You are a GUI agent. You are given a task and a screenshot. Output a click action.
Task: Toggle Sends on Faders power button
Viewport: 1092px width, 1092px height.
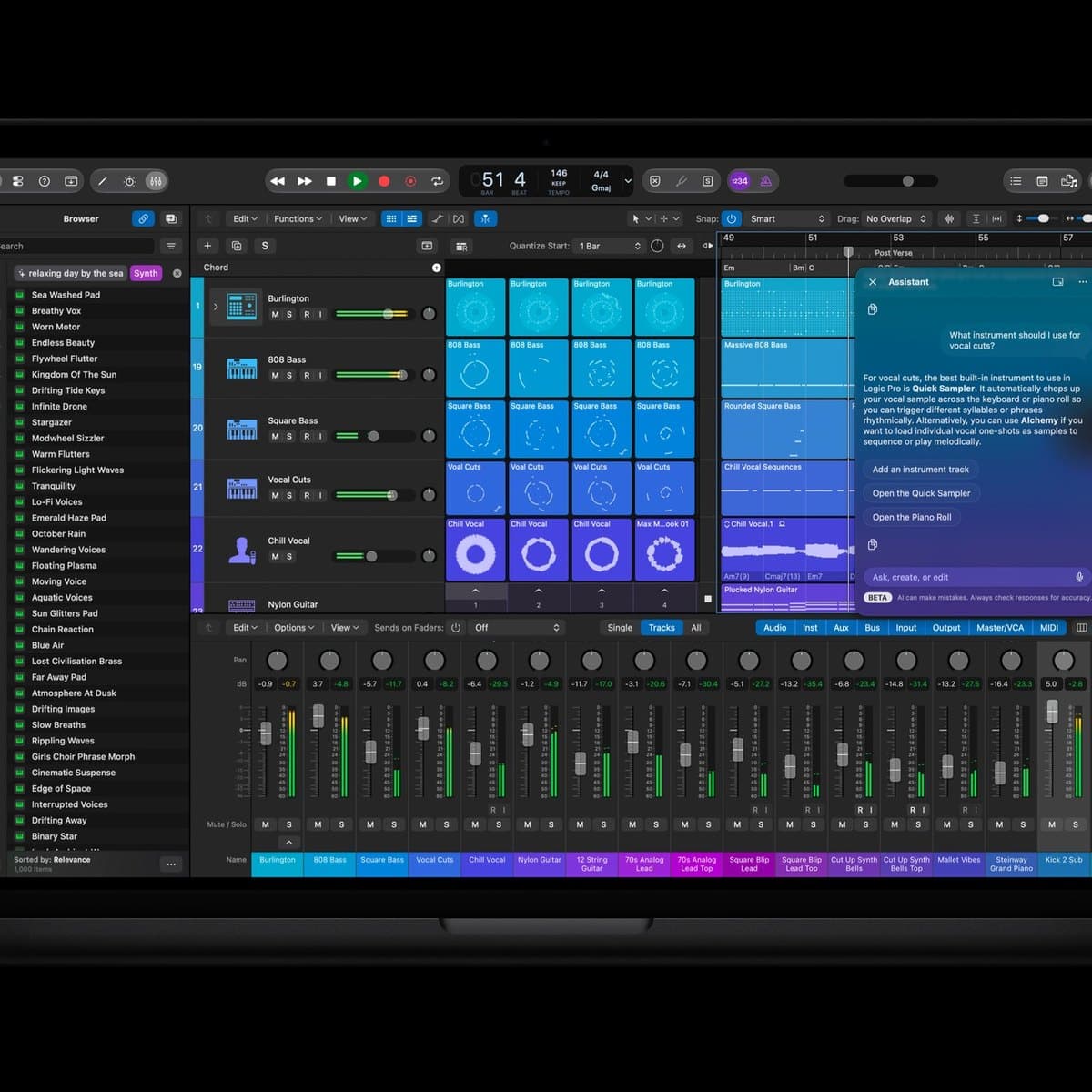[456, 627]
